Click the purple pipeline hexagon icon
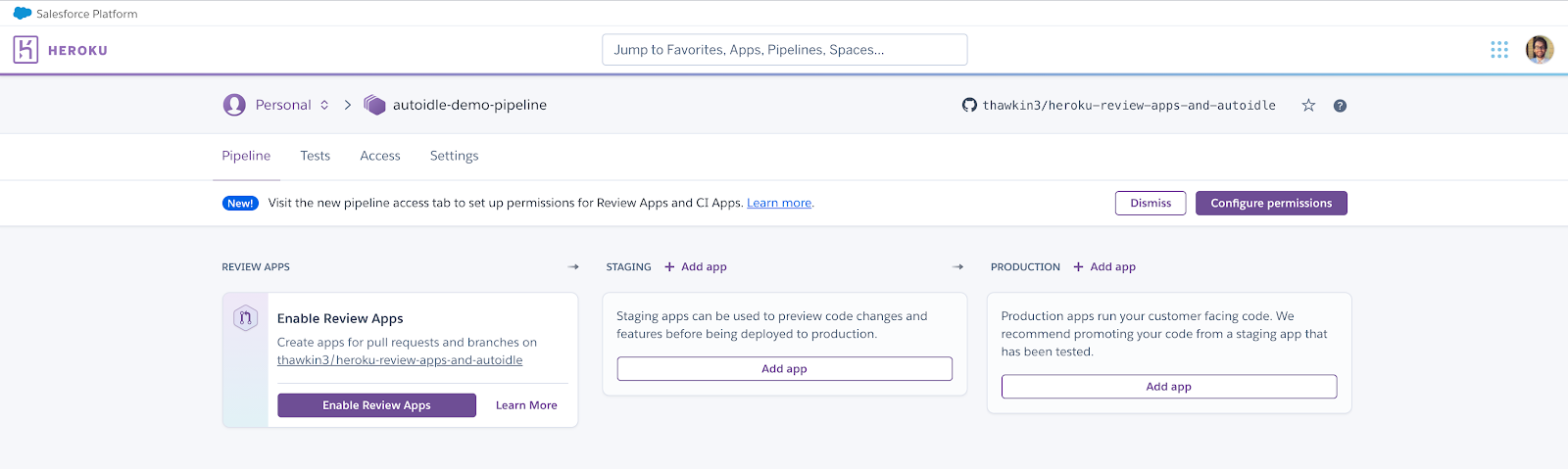 pos(374,105)
